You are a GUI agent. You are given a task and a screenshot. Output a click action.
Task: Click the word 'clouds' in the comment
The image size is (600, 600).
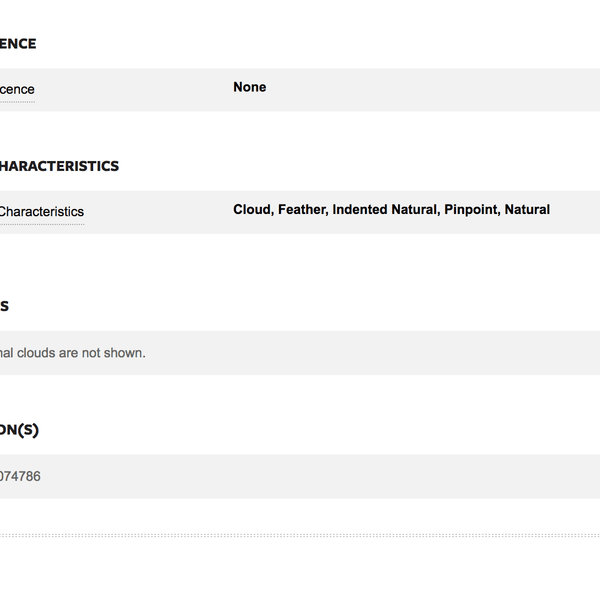pyautogui.click(x=36, y=353)
